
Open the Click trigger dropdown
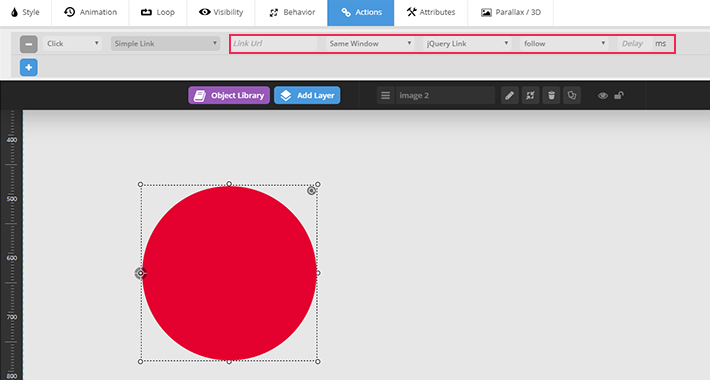point(72,43)
